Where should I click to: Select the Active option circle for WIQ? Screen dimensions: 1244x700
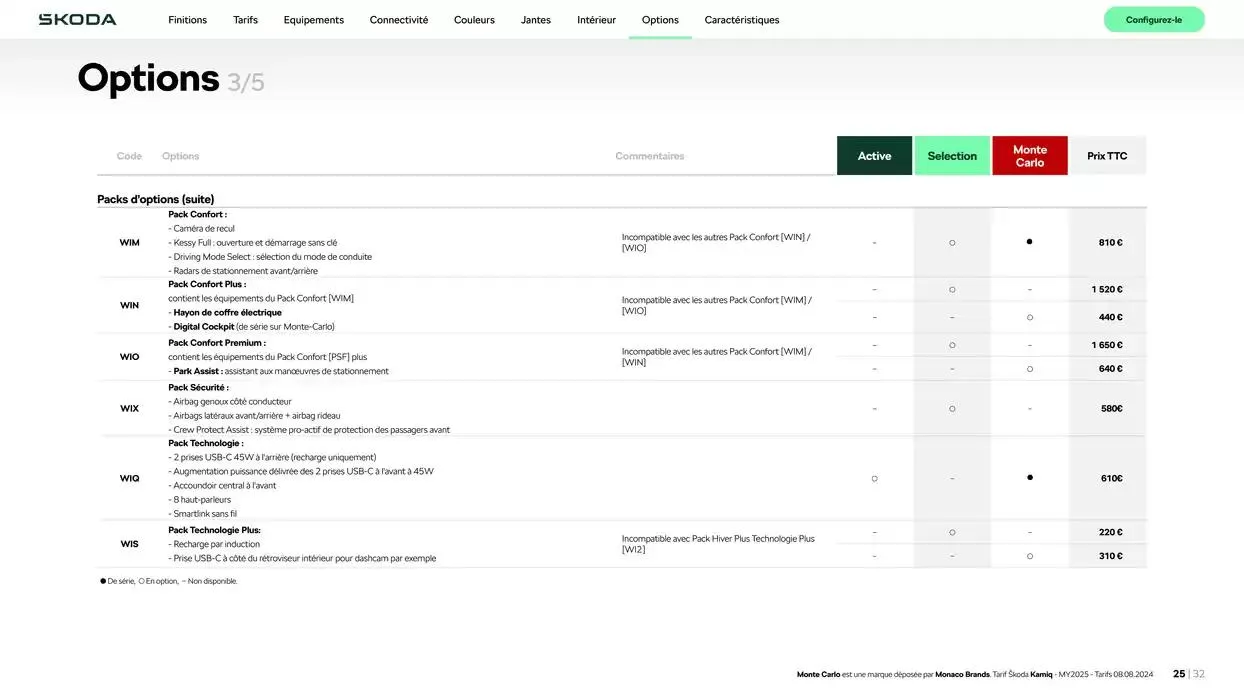[x=874, y=478]
